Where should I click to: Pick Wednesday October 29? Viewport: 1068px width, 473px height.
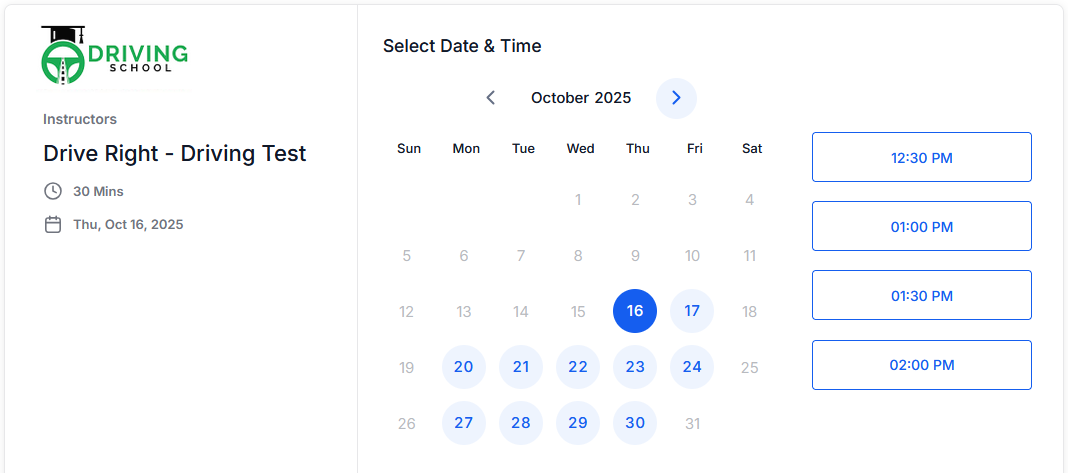[x=578, y=423]
